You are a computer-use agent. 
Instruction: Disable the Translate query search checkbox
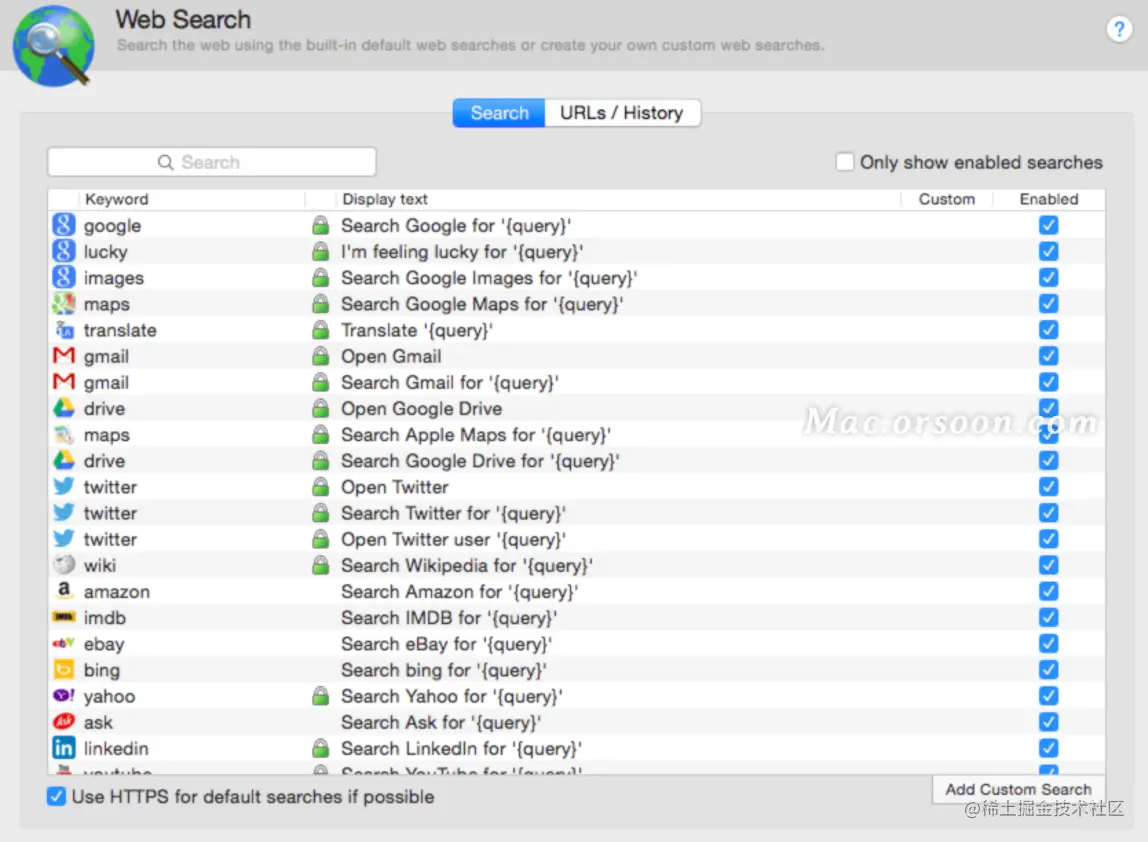click(x=1048, y=329)
